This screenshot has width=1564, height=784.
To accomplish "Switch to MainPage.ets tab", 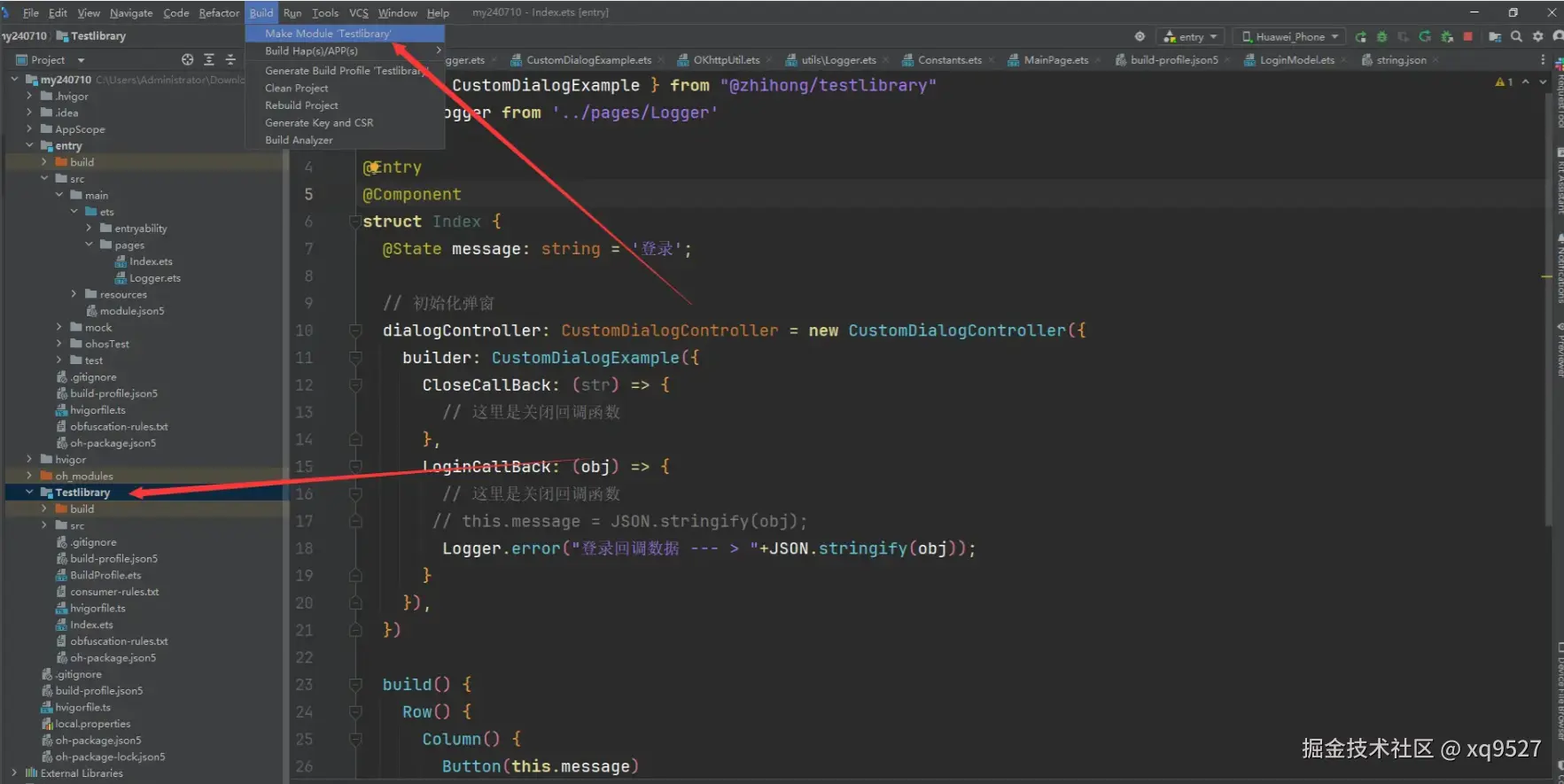I will [1055, 60].
